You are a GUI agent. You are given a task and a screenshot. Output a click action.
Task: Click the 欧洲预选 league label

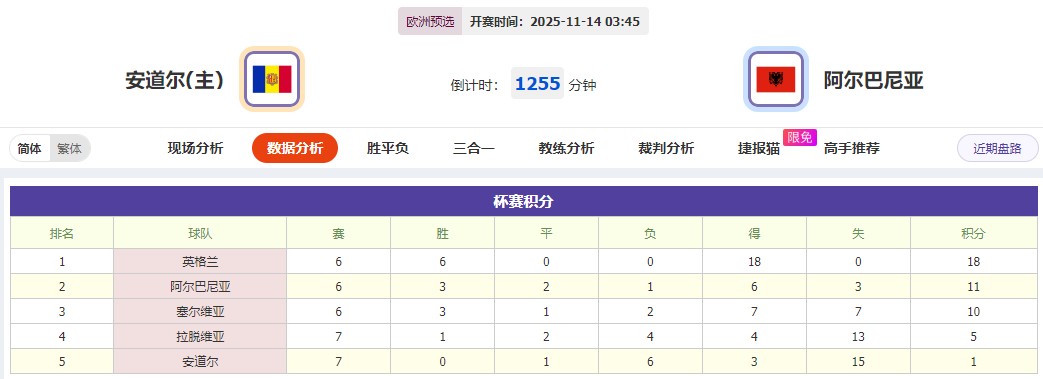tap(430, 21)
